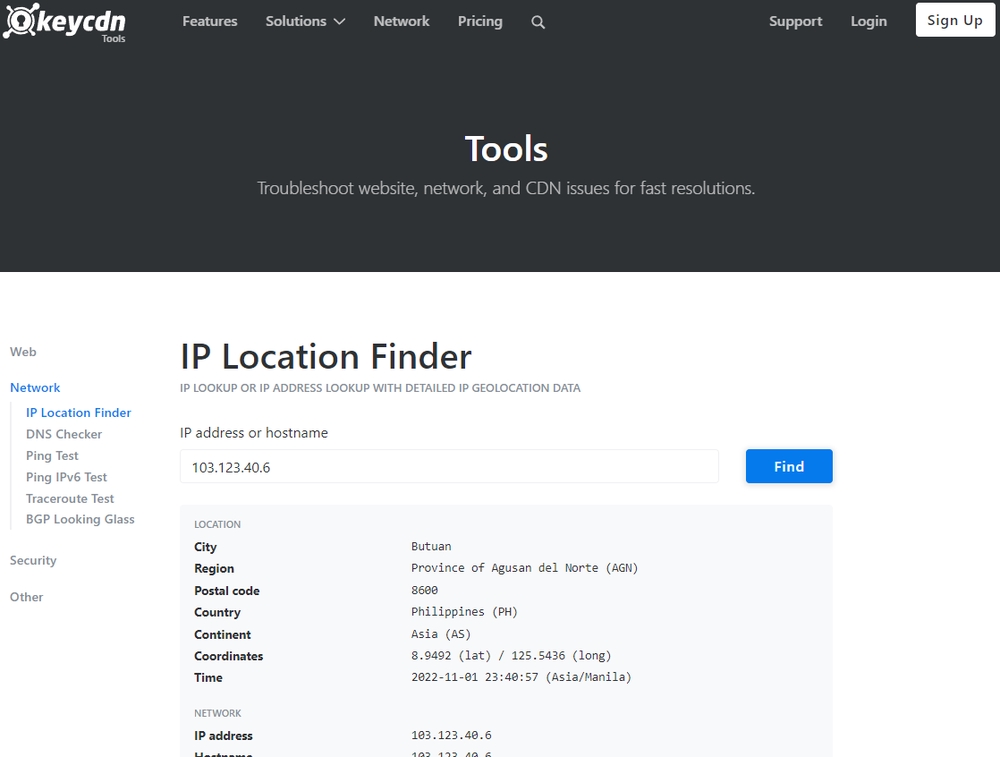Switch to the Pricing page
The image size is (1000, 757).
coord(480,21)
